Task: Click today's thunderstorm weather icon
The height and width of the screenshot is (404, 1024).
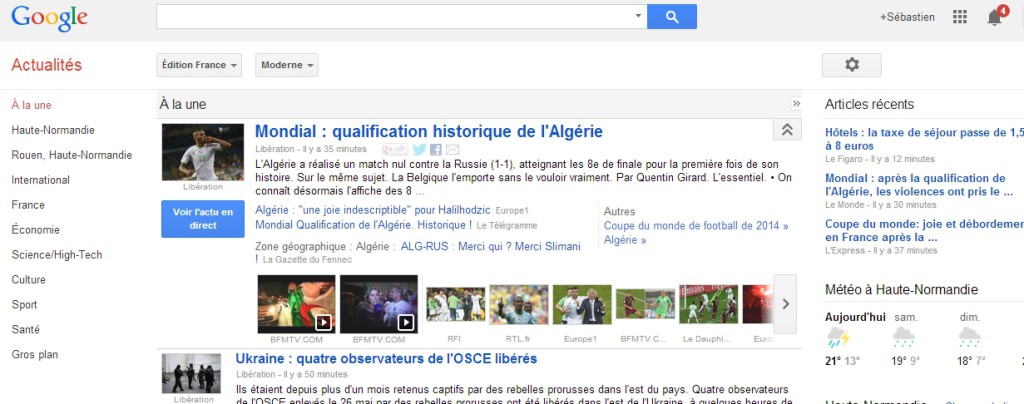Action: (x=837, y=337)
